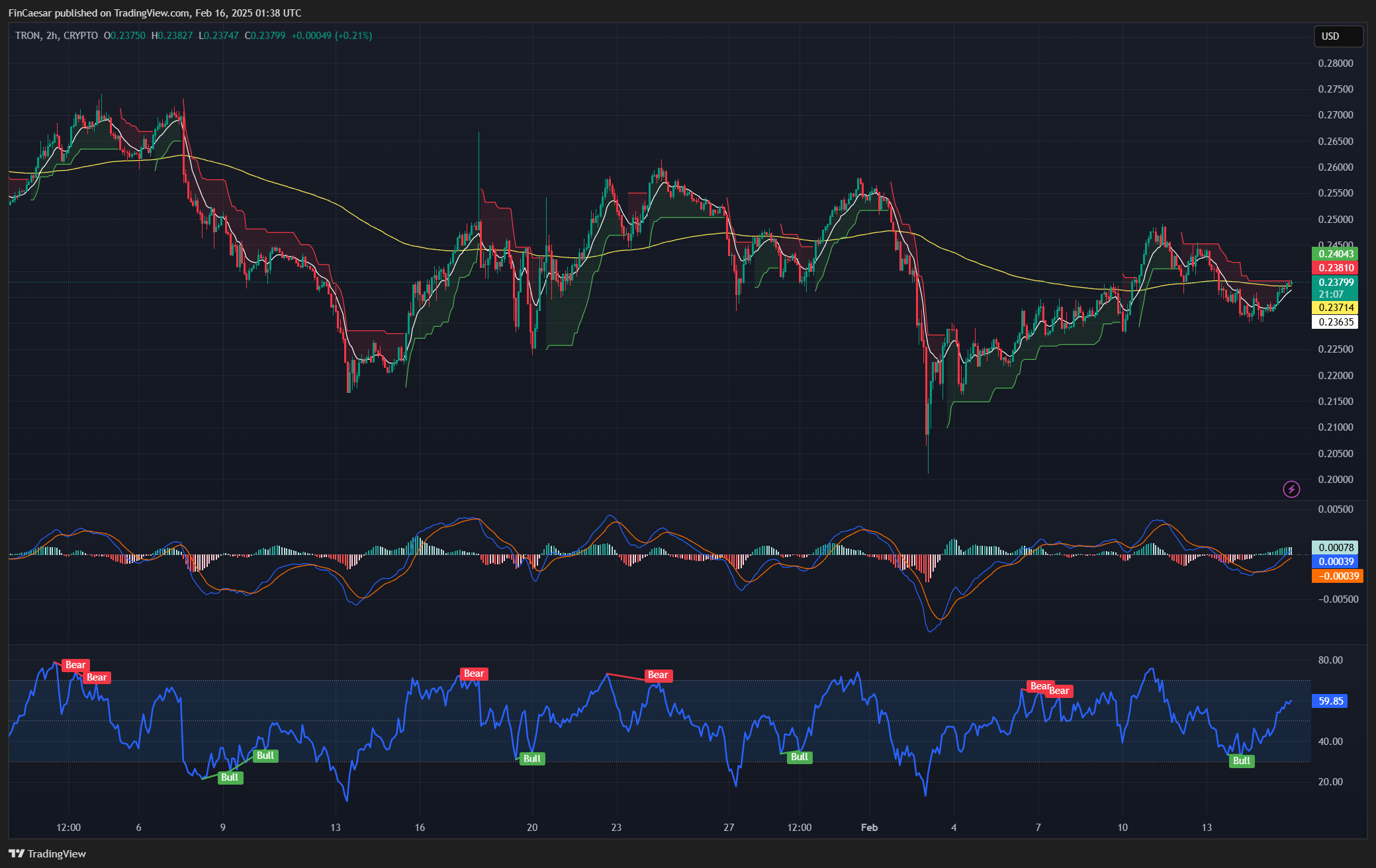Click the 0.22000 price axis tick
Viewport: 1376px width, 868px height.
(x=1336, y=376)
